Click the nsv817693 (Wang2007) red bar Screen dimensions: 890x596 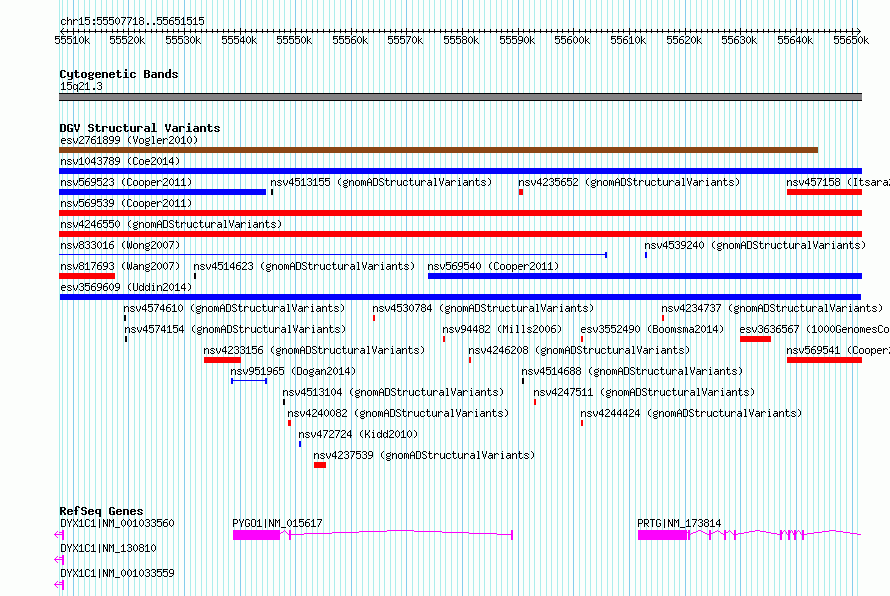pyautogui.click(x=87, y=276)
